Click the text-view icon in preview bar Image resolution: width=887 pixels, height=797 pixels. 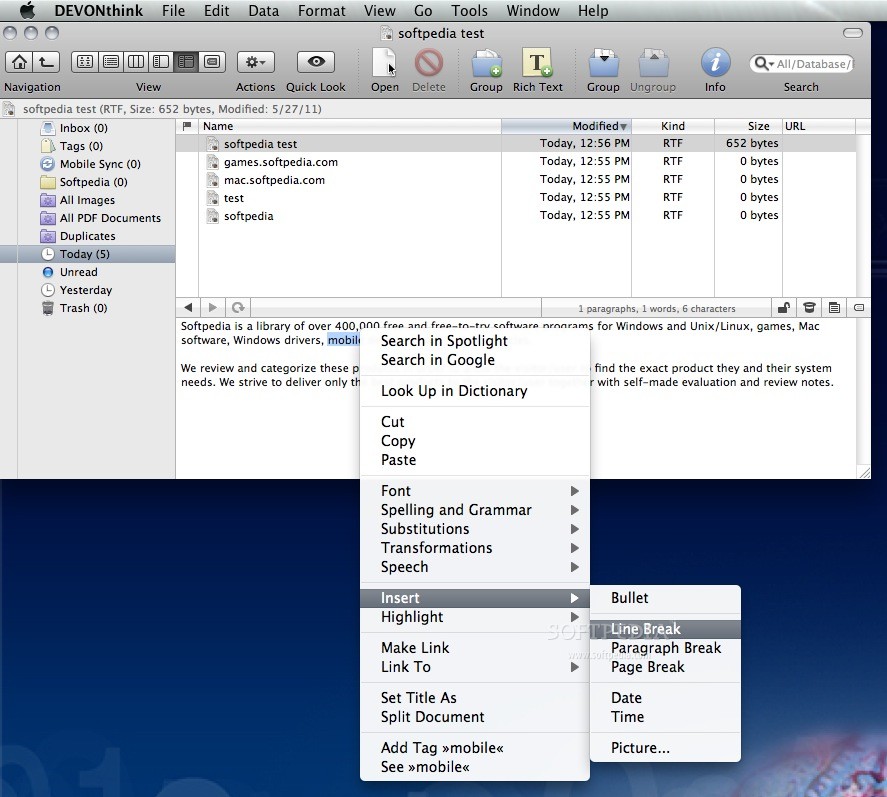coord(834,308)
